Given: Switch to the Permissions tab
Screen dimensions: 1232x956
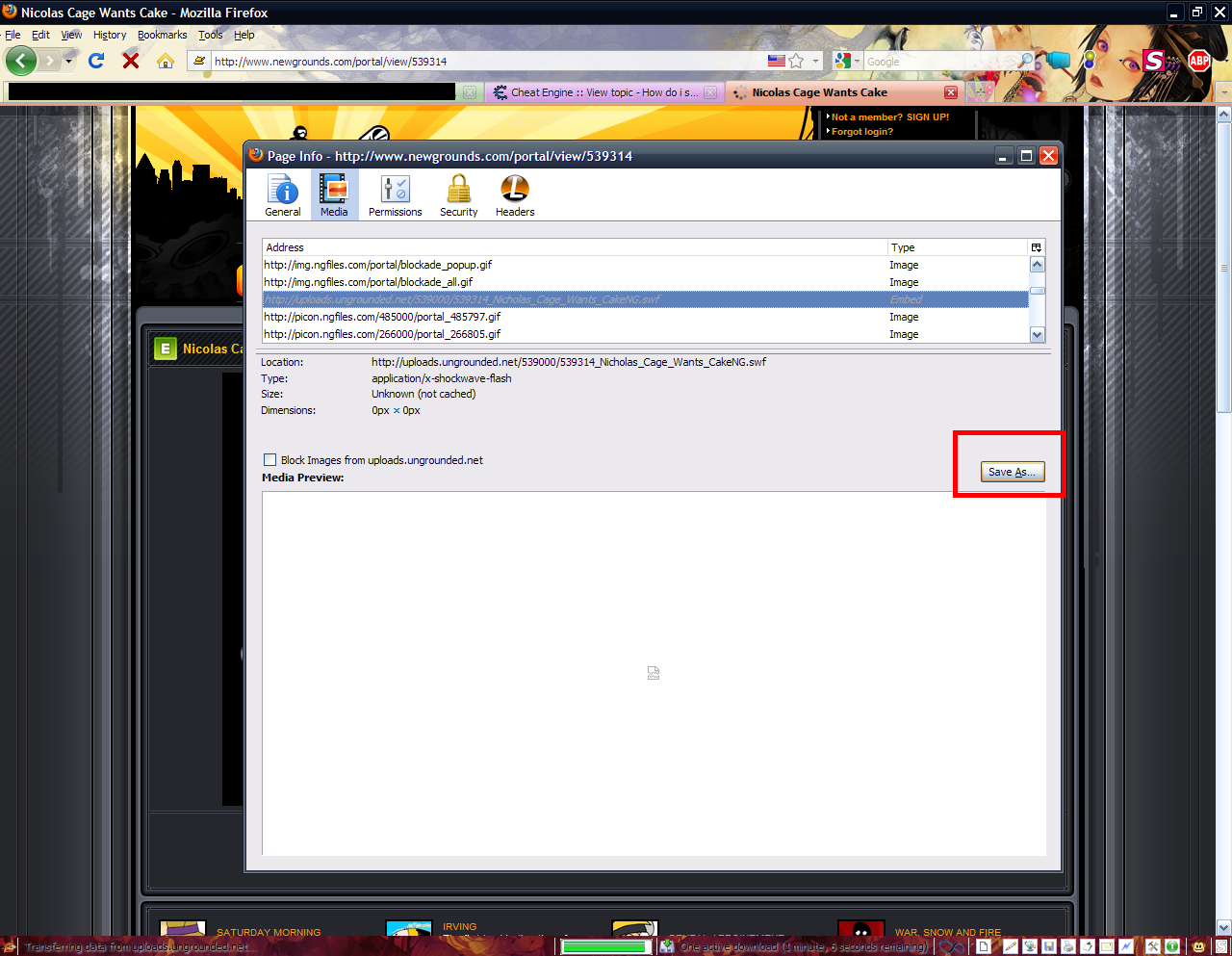Looking at the screenshot, I should point(395,195).
